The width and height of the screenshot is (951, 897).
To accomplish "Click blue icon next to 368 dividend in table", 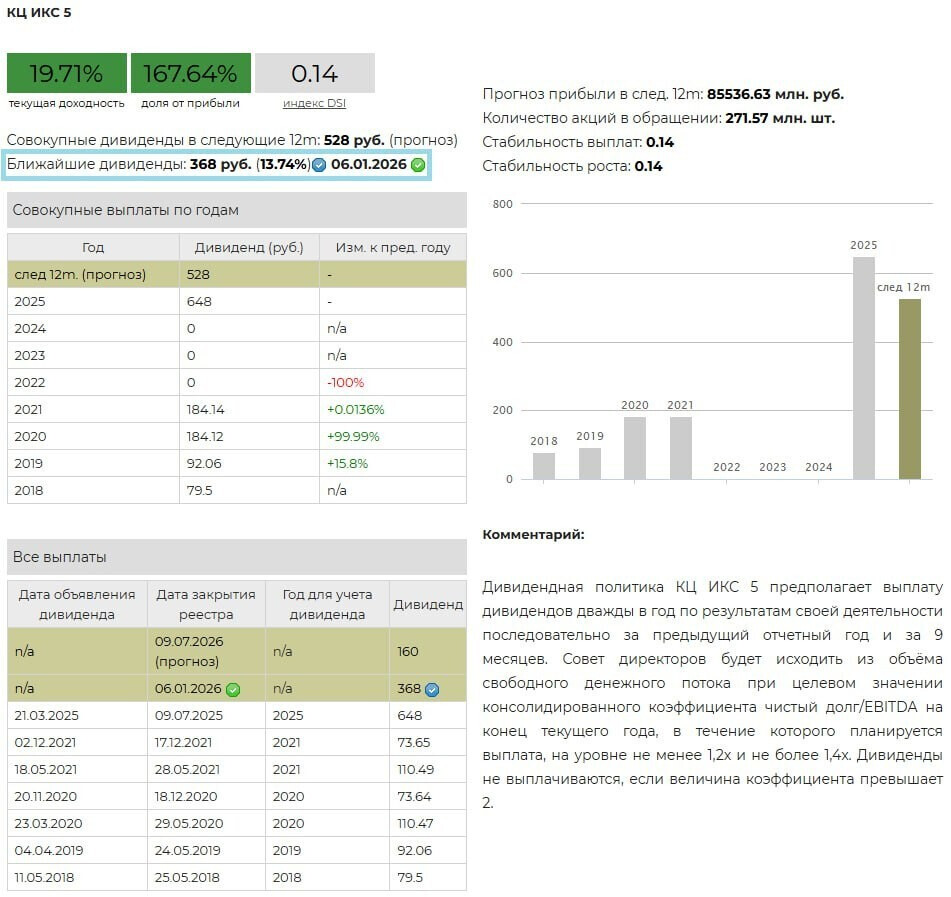I will coord(432,689).
